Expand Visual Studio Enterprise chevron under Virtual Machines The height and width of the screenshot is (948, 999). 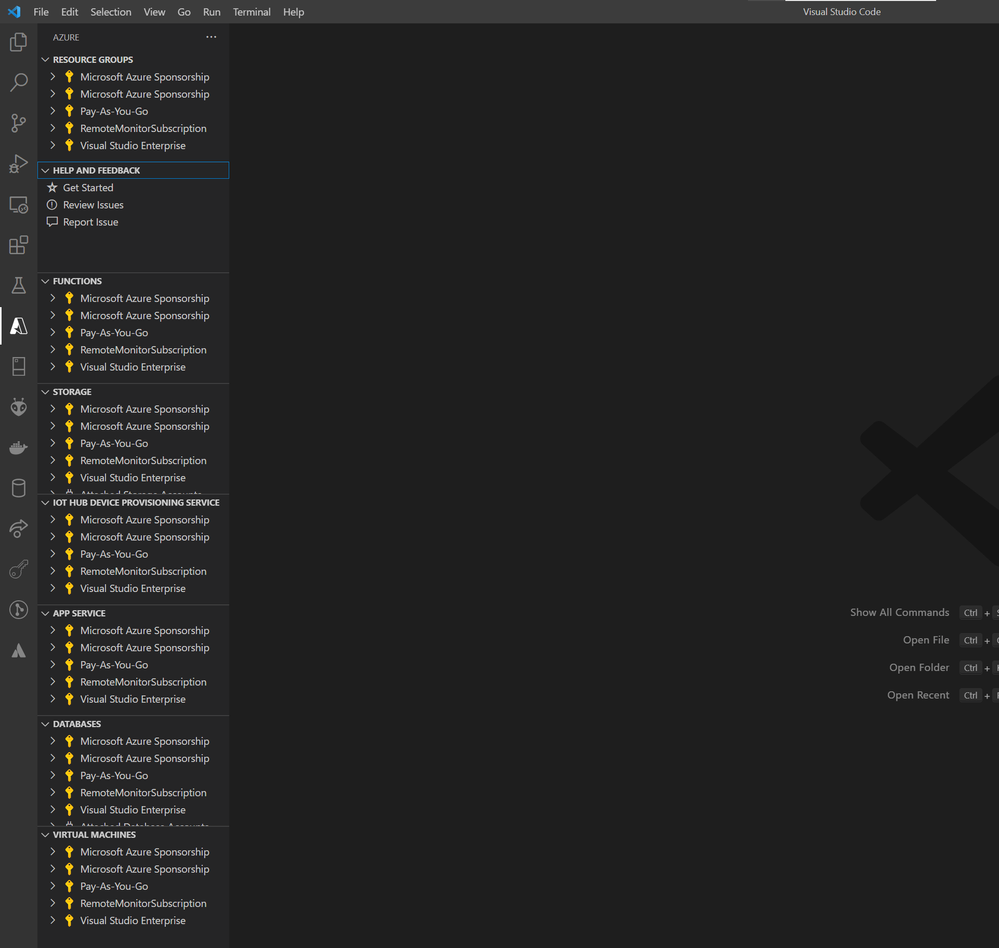click(x=53, y=921)
